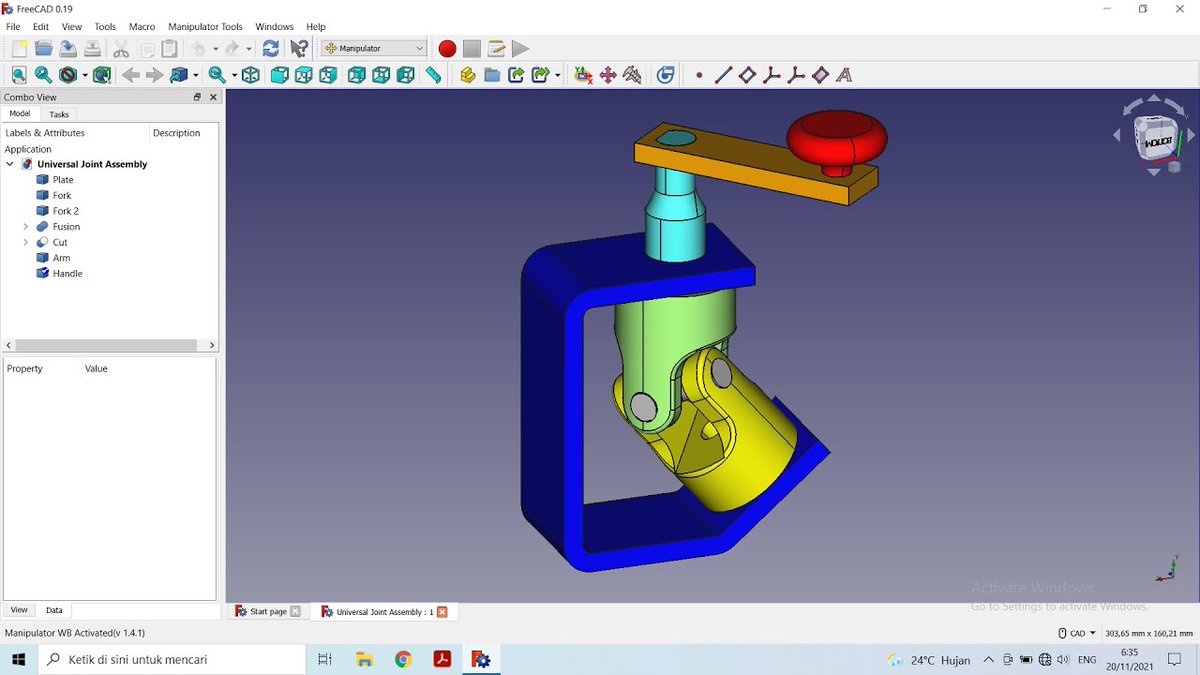Open the Undo history dropdown arrow

pyautogui.click(x=215, y=48)
